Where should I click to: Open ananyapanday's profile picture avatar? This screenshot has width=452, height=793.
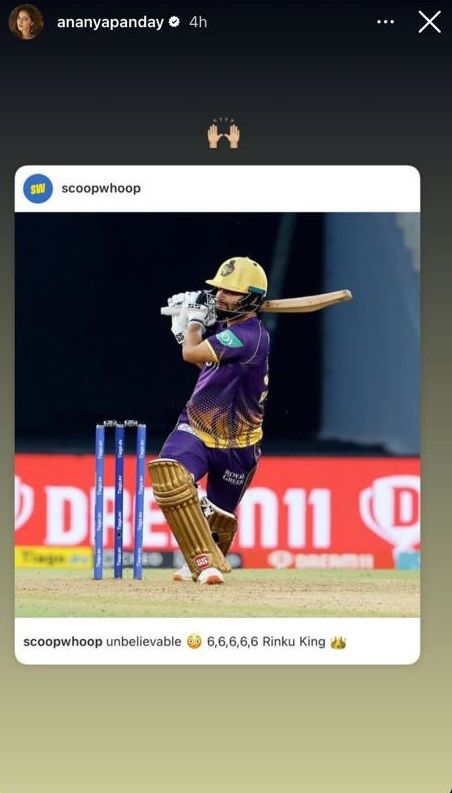coord(26,22)
